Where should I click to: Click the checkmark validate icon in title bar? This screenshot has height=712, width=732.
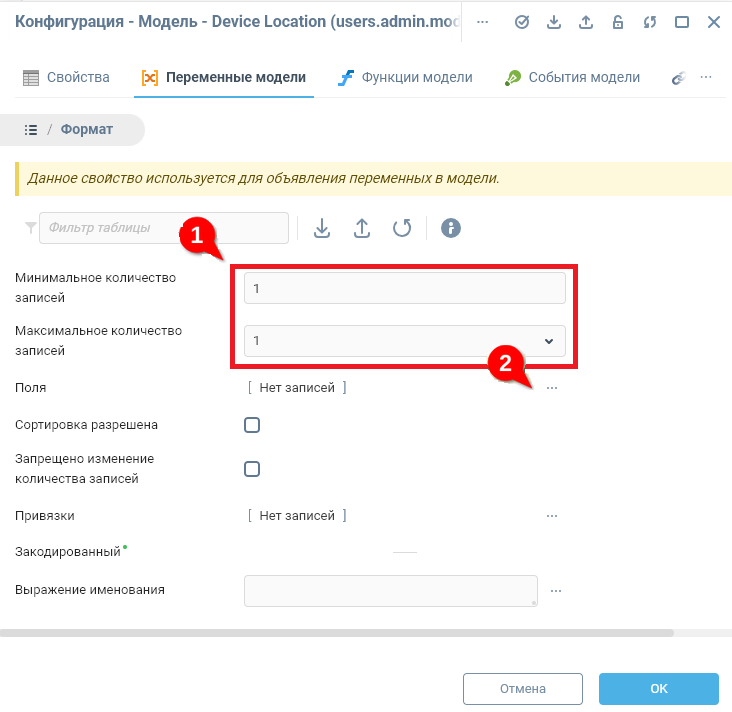(x=522, y=22)
